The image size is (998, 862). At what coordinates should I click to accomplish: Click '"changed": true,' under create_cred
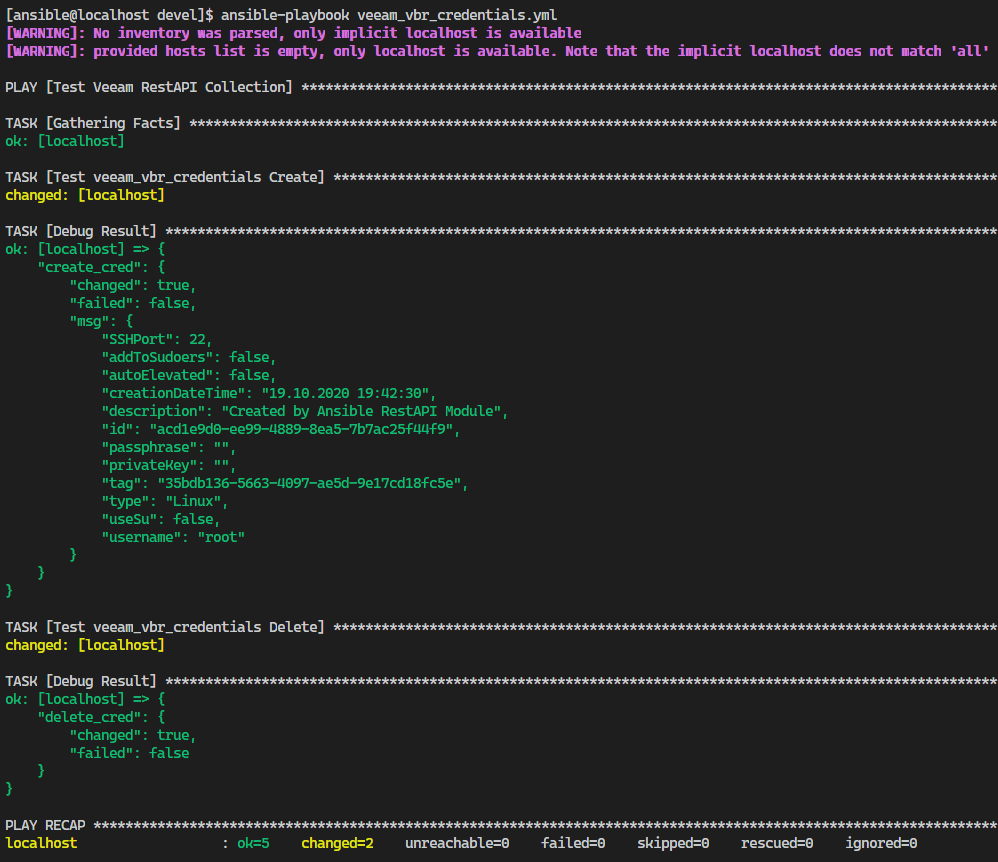click(133, 285)
